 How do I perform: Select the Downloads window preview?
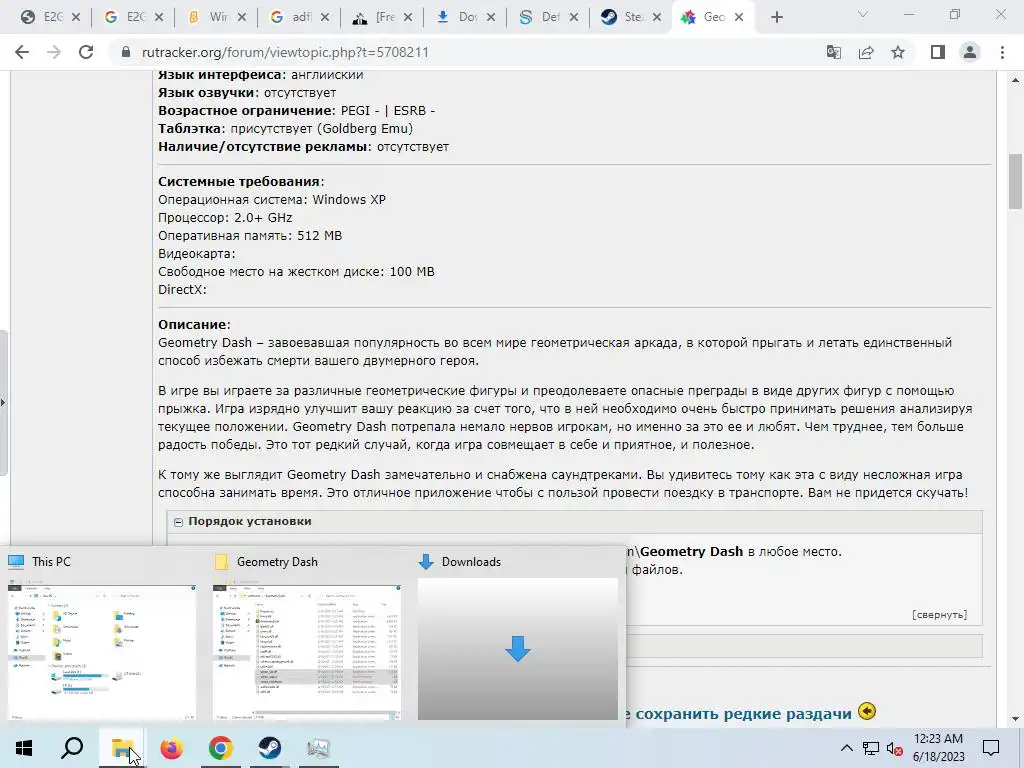[x=518, y=637]
